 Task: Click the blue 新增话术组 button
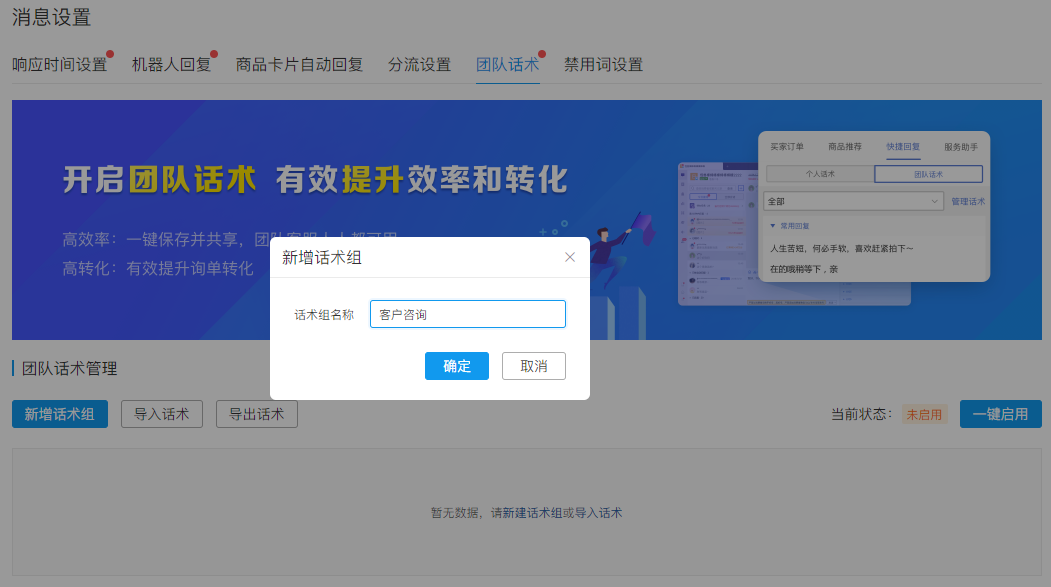[59, 414]
